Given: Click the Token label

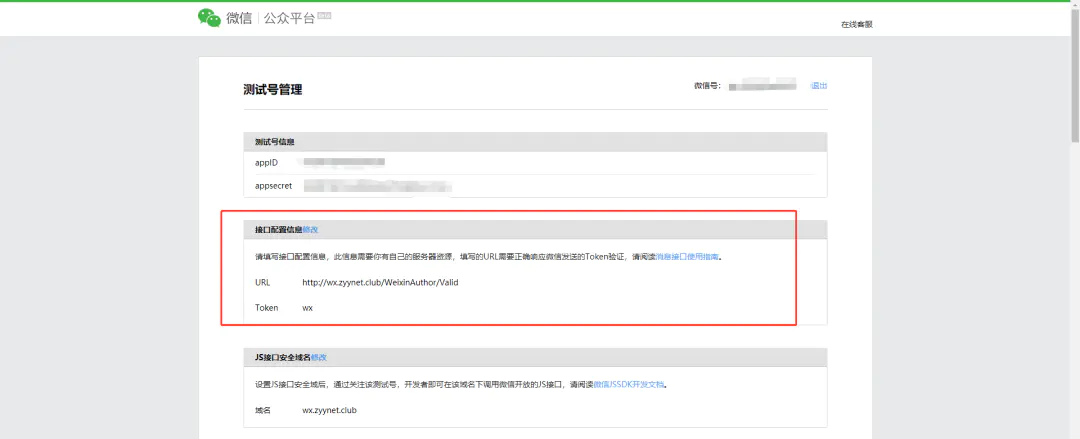Looking at the screenshot, I should click(x=267, y=308).
